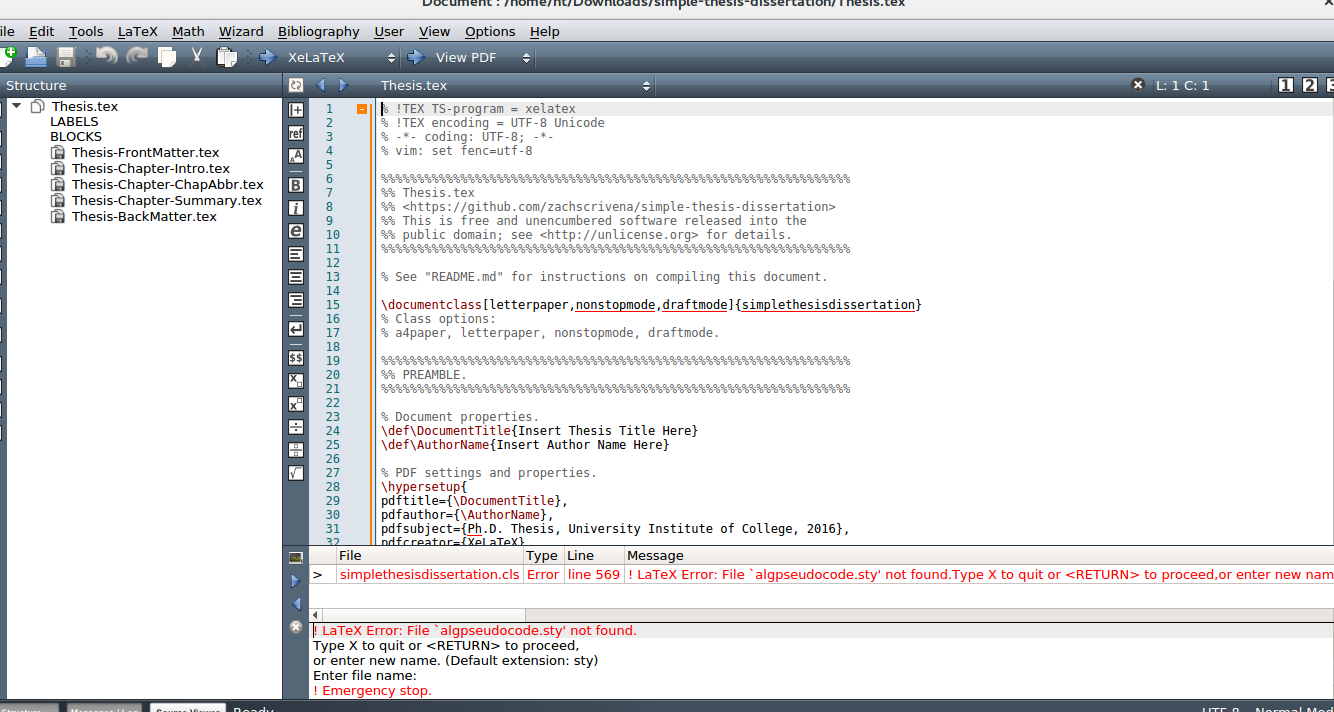Image resolution: width=1334 pixels, height=712 pixels.
Task: Refresh the structure view icon
Action: (x=296, y=85)
